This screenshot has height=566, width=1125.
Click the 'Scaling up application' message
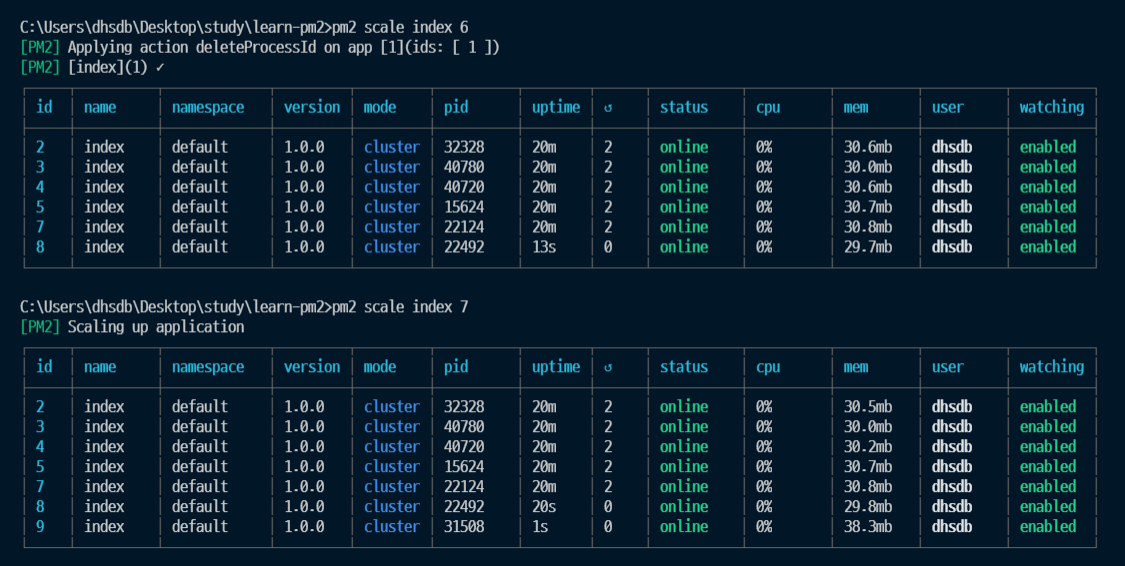[x=156, y=327]
